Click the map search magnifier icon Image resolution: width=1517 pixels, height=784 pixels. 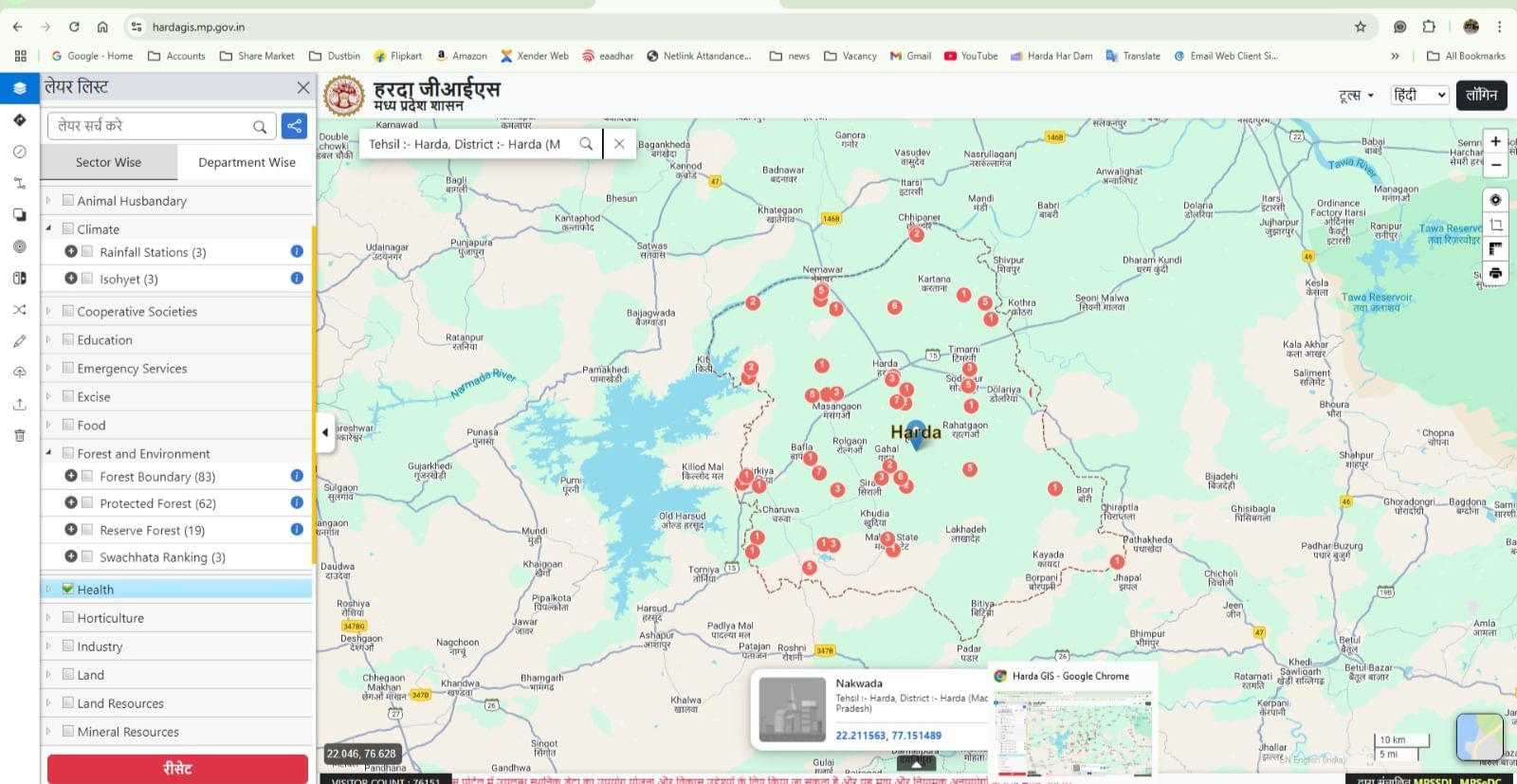point(586,144)
